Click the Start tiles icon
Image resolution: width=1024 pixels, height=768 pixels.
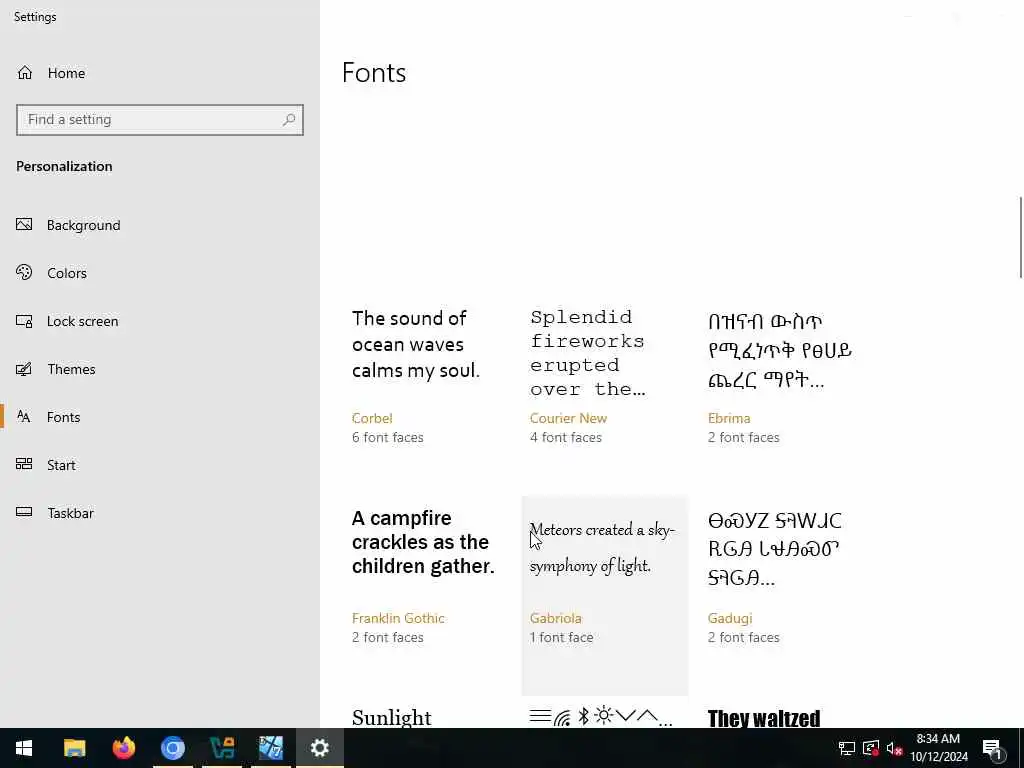coord(24,464)
